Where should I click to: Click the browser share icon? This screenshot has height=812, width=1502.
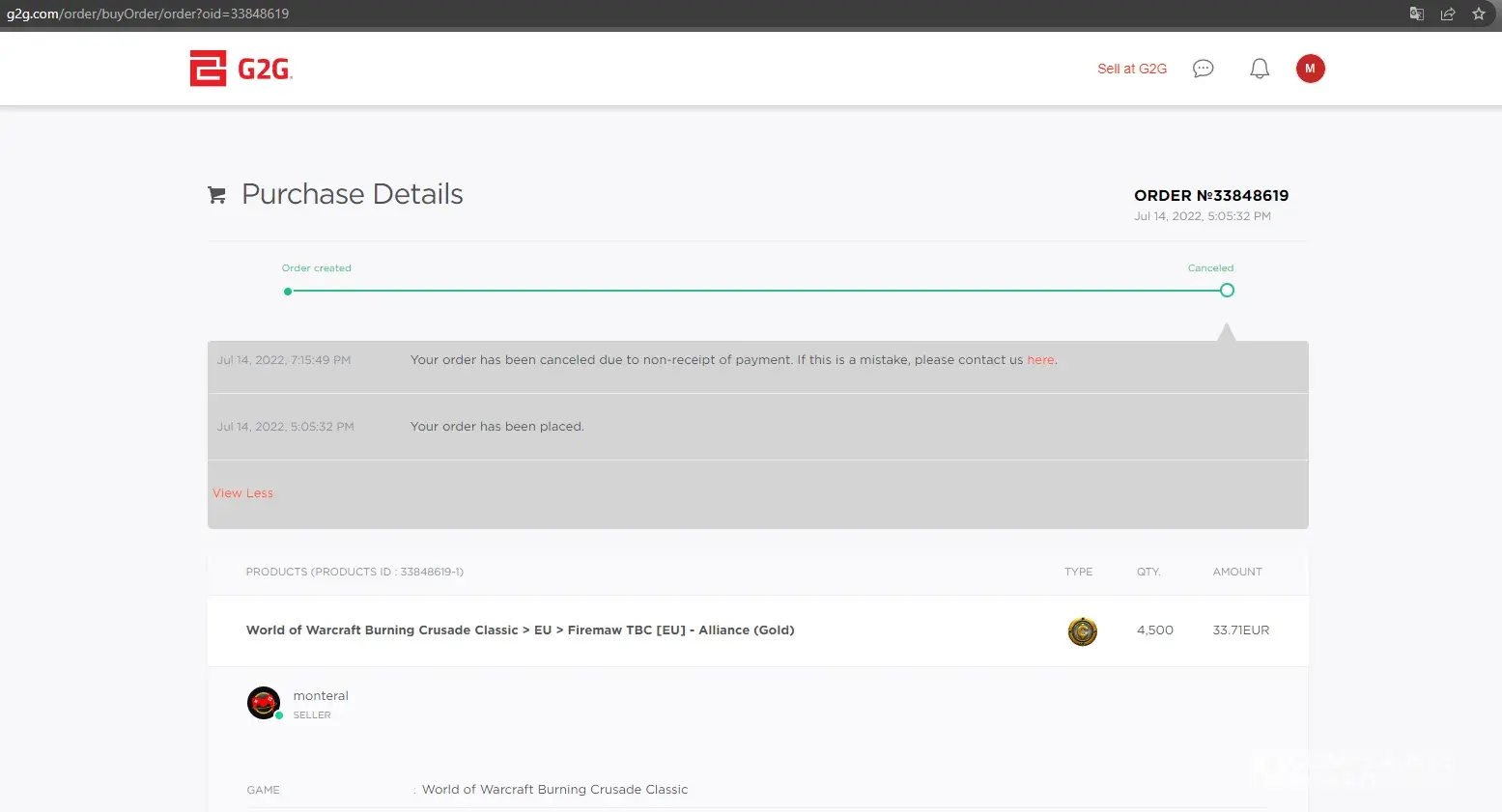[1447, 14]
